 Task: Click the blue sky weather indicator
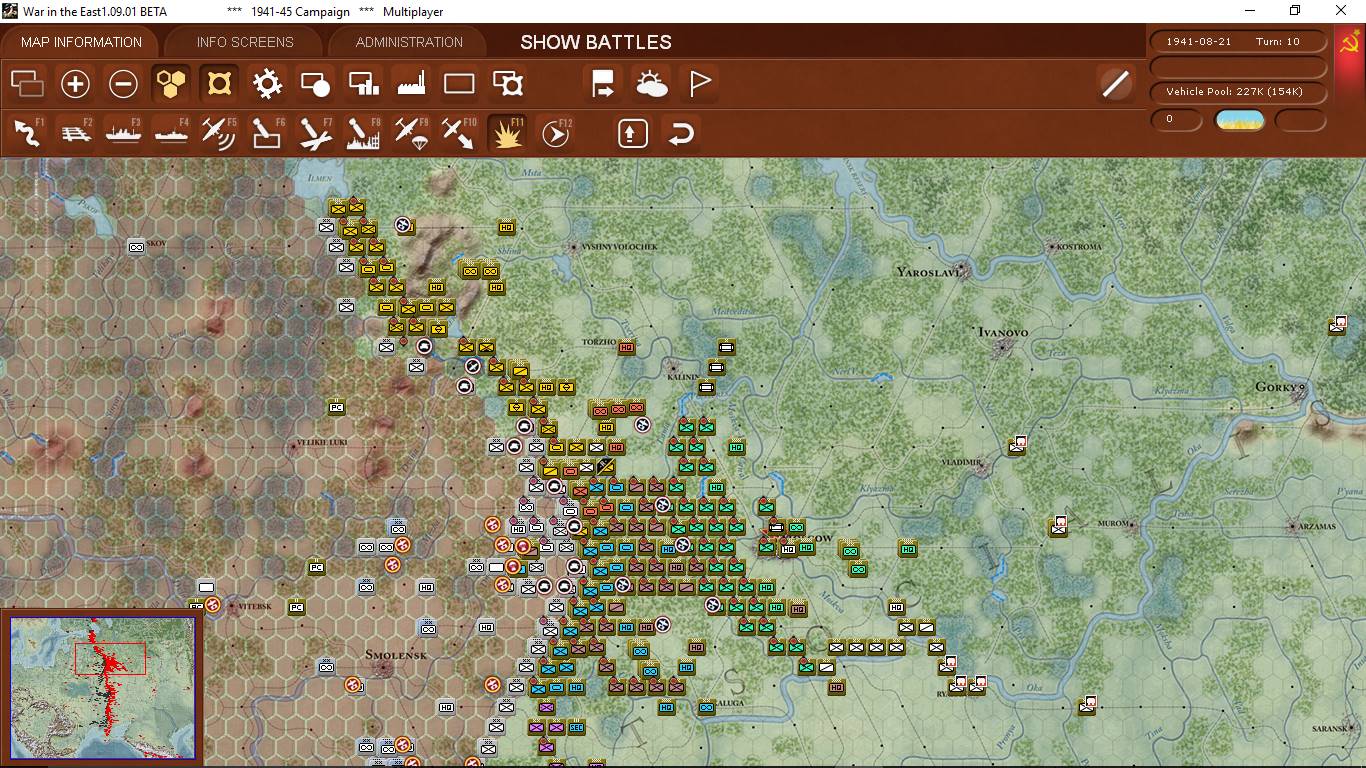click(x=1240, y=121)
